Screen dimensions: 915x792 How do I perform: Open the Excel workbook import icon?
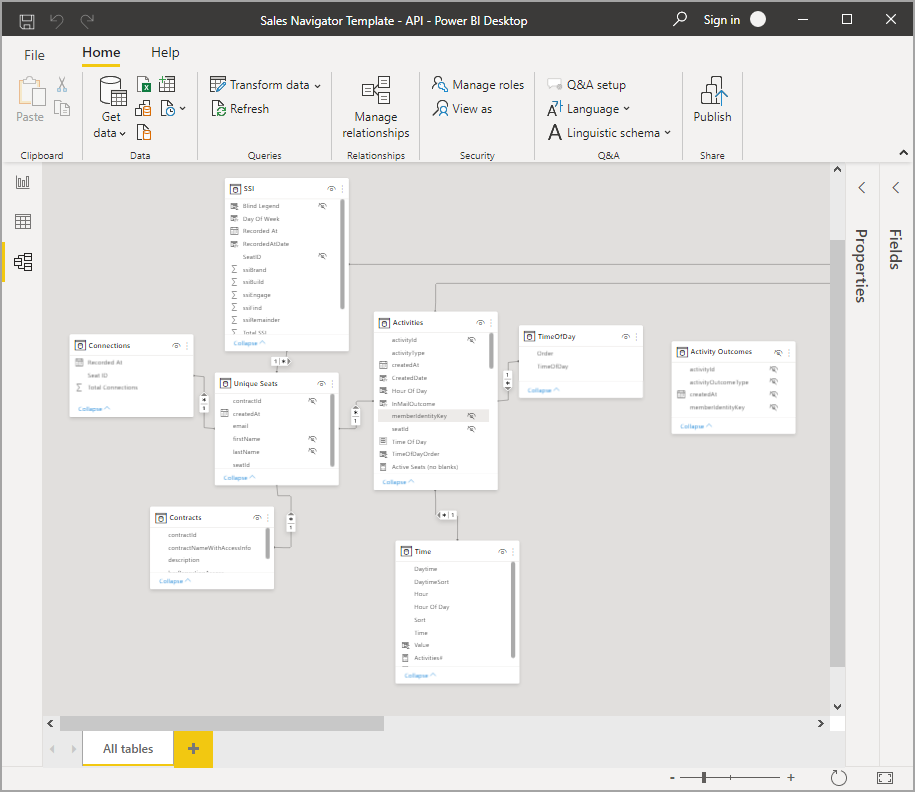pyautogui.click(x=144, y=84)
